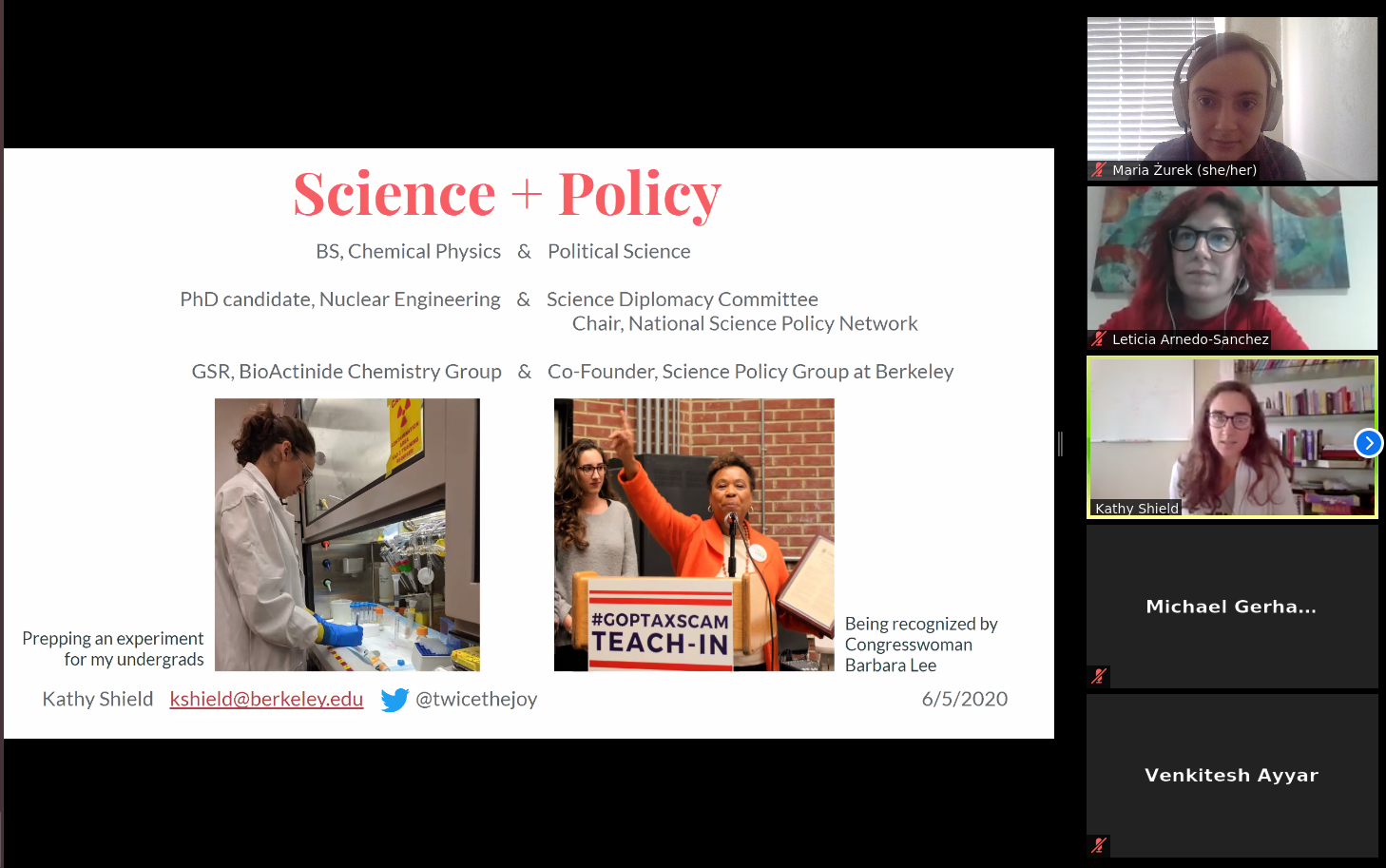Click the 6/5/2020 date on the slide
The image size is (1386, 868).
(964, 699)
